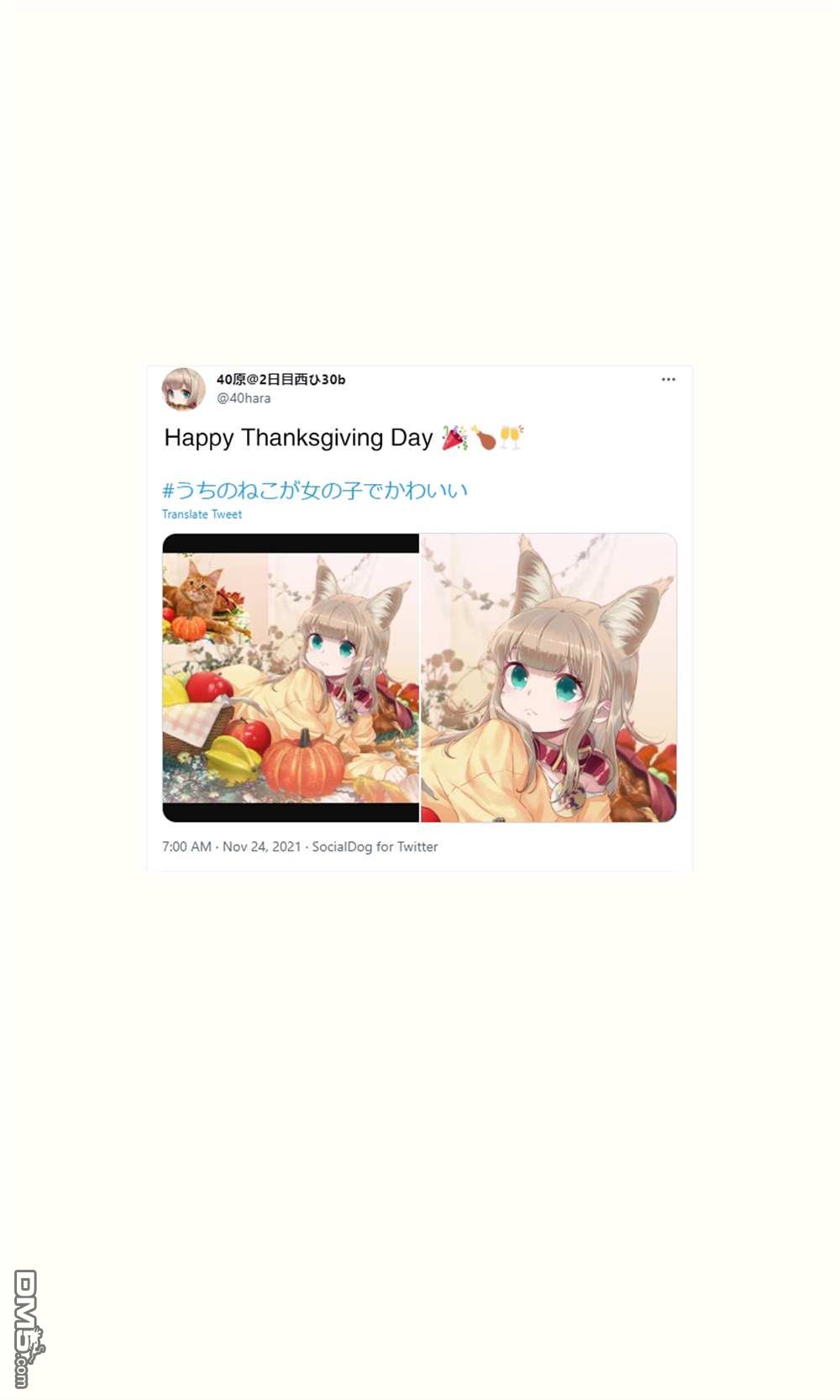Click the yellow starfruit in left image
The height and width of the screenshot is (1400, 840).
tap(231, 759)
